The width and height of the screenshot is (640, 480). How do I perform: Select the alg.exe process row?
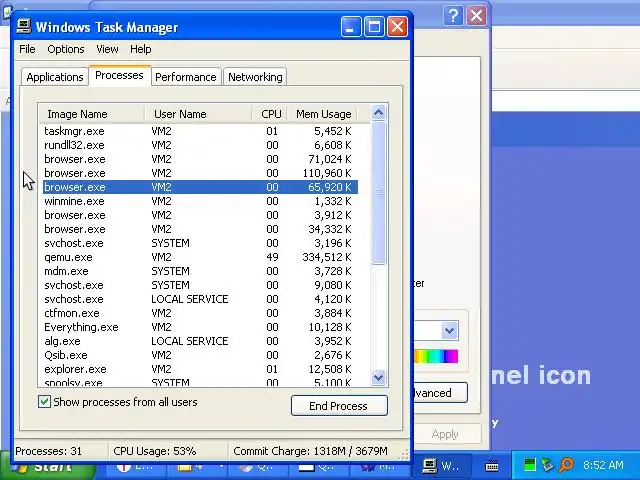(x=200, y=341)
